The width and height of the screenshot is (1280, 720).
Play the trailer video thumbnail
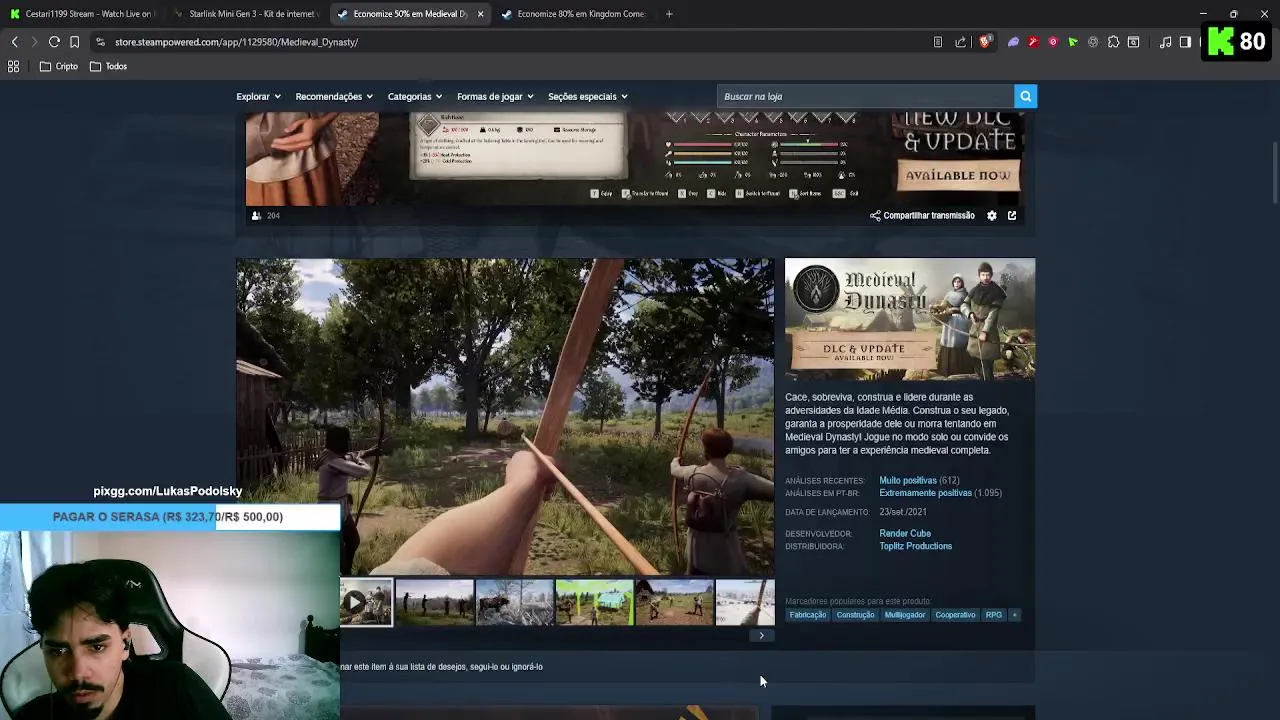pyautogui.click(x=366, y=602)
